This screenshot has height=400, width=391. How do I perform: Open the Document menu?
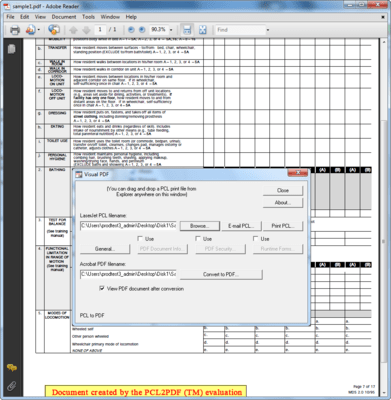tap(64, 17)
